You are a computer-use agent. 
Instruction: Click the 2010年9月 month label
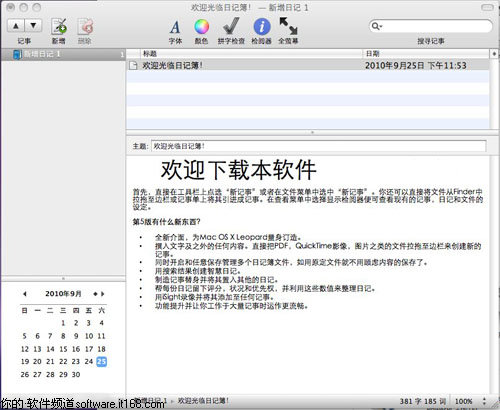(63, 294)
